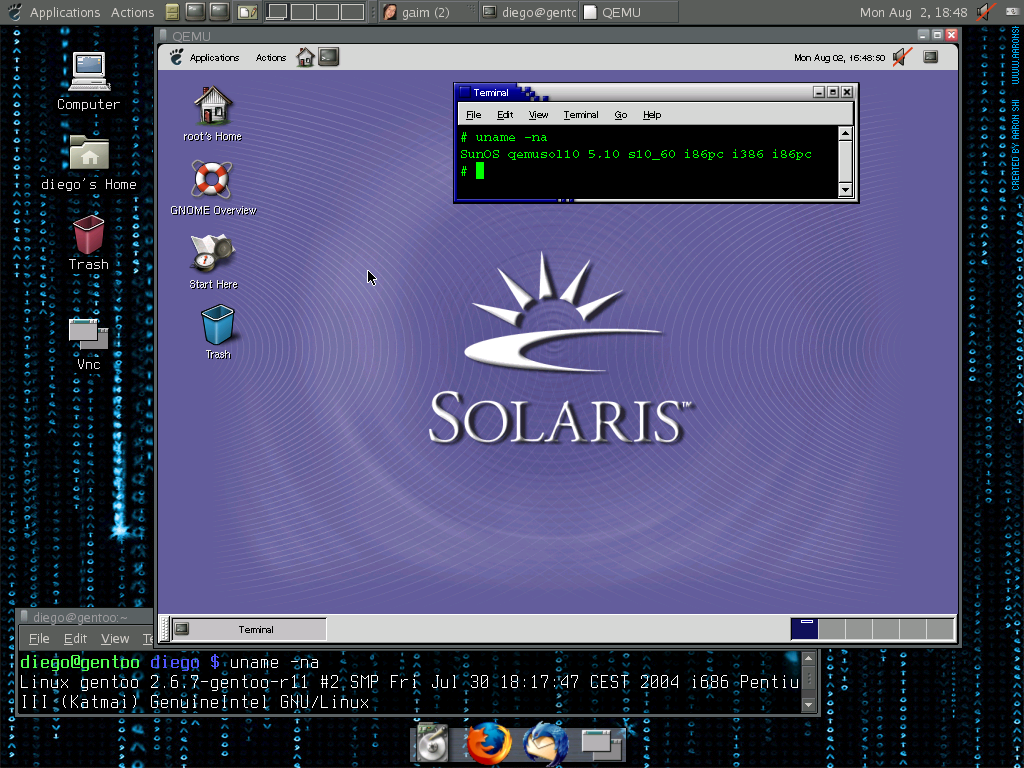
Task: Click the hard disk icon in the bottom dock
Action: coord(432,743)
